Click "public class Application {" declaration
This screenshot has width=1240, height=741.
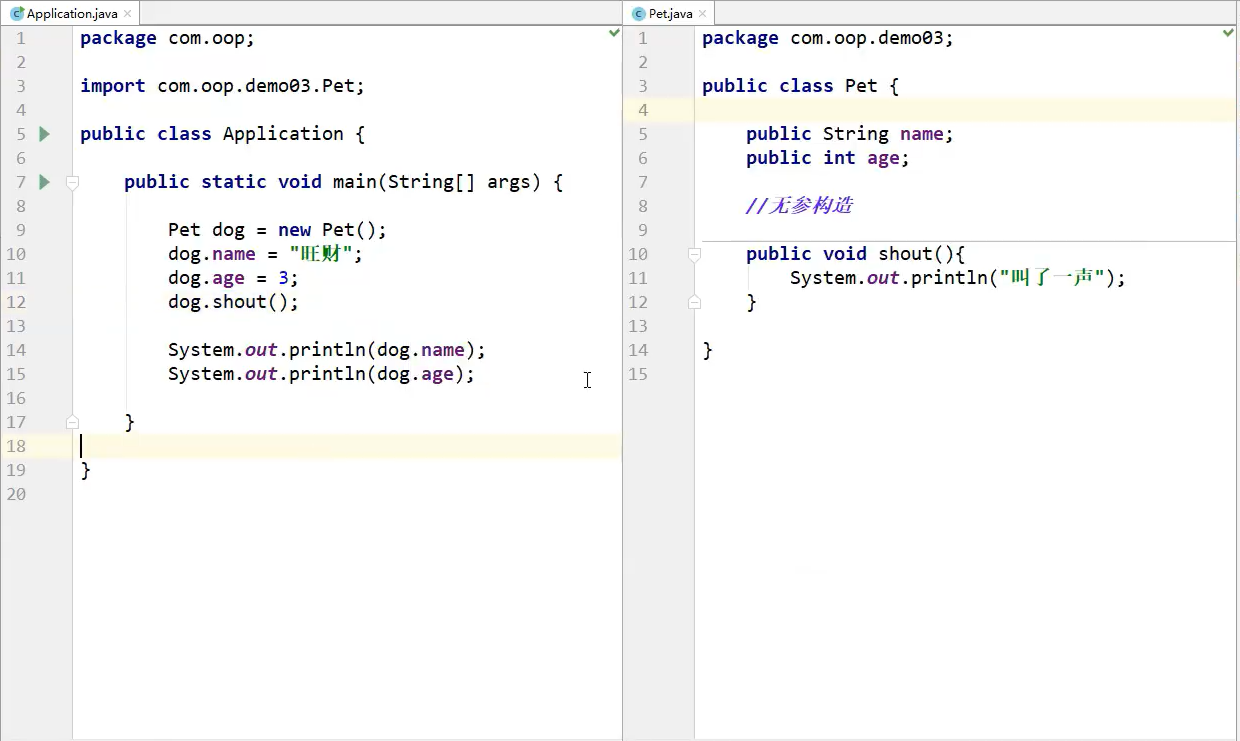(x=223, y=134)
